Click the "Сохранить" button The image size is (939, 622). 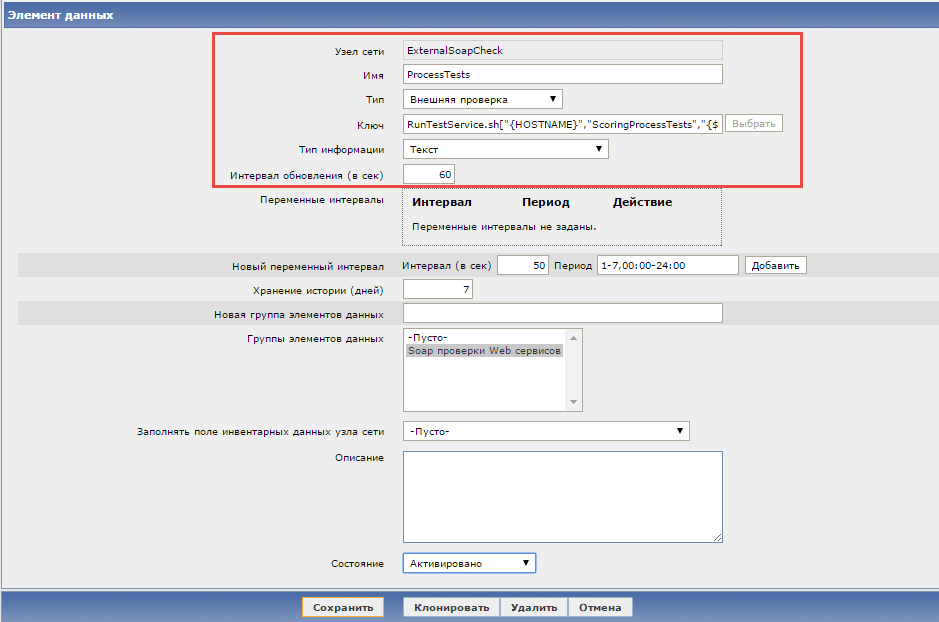coord(342,606)
